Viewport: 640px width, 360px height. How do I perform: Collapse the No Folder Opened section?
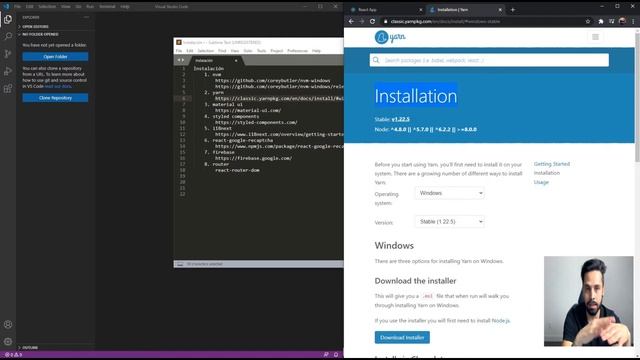click(x=40, y=35)
